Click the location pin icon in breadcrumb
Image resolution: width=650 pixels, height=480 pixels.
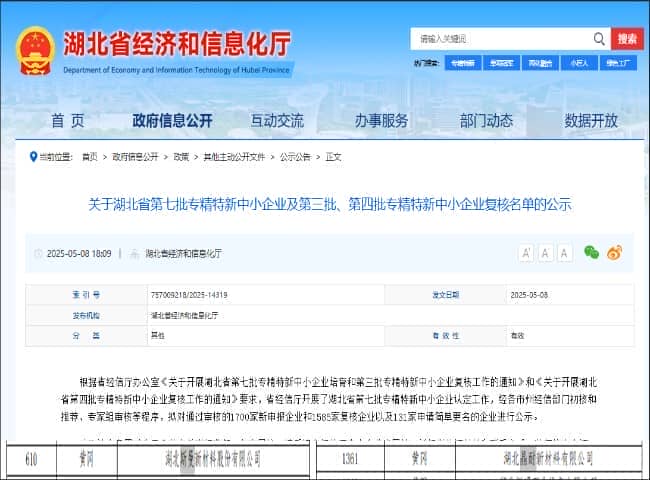click(32, 157)
